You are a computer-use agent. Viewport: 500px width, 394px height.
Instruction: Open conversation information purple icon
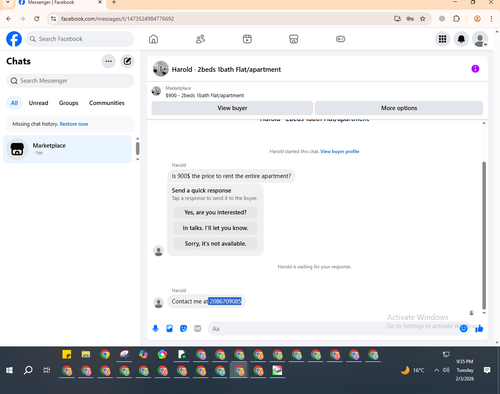(475, 69)
